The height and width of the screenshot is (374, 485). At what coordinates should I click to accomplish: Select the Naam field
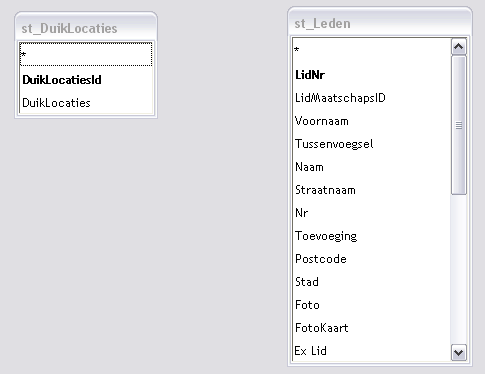(x=372, y=167)
